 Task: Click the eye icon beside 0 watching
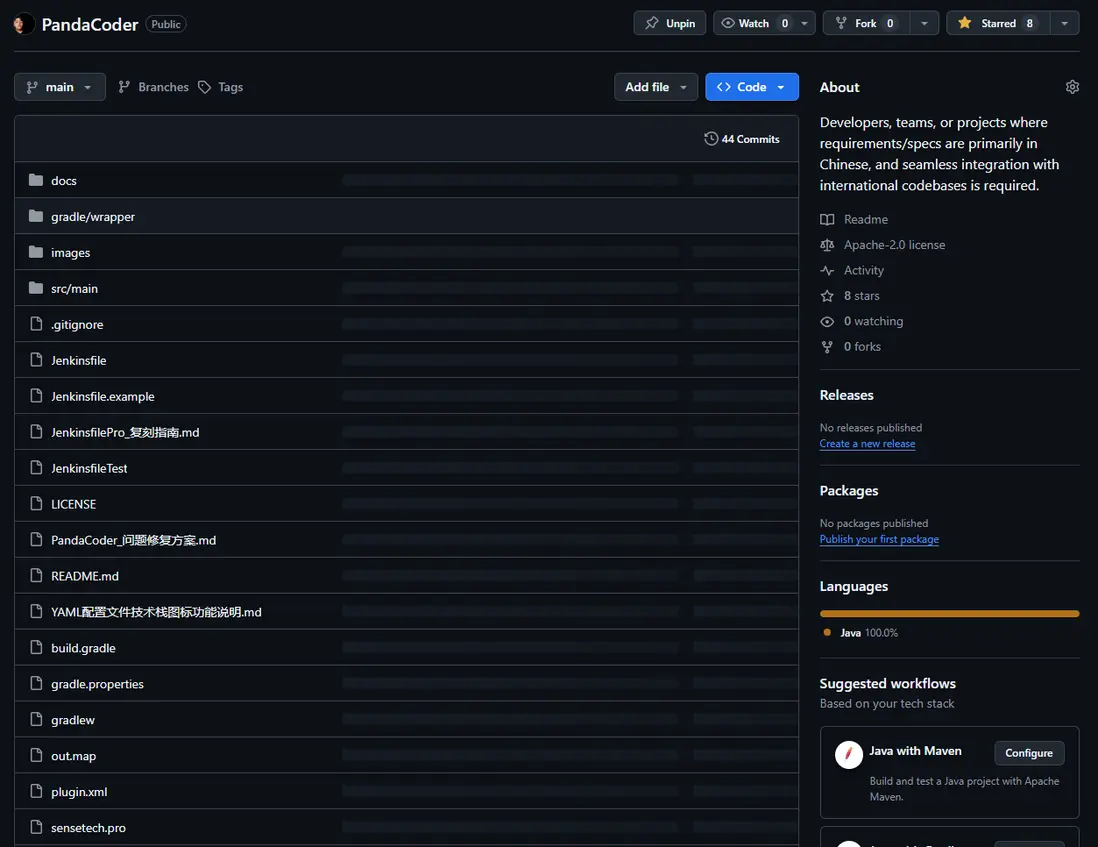(x=827, y=321)
